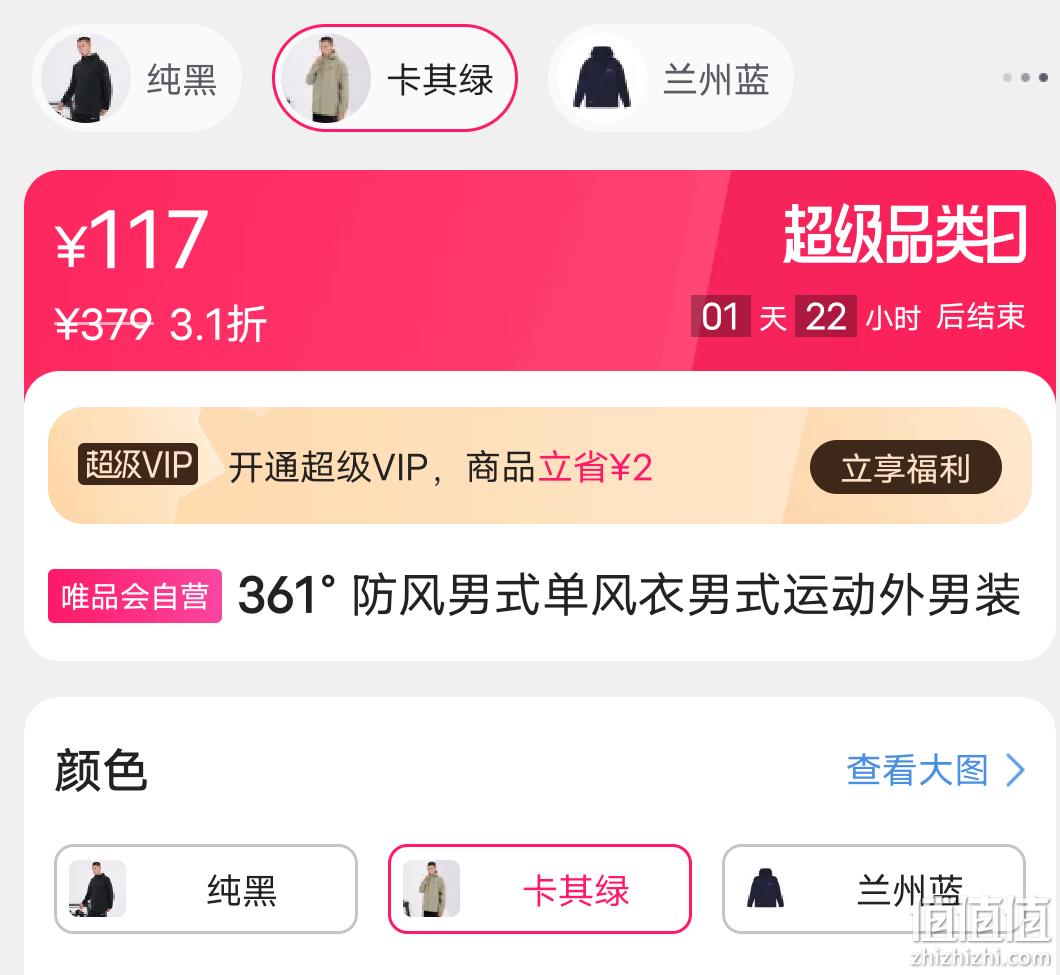The image size is (1060, 975).
Task: Click black jacket thumbnail in top pill
Action: pos(85,78)
